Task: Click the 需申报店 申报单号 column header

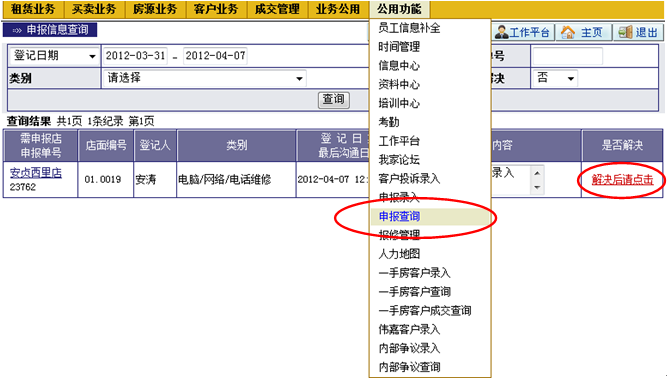Action: [x=41, y=146]
